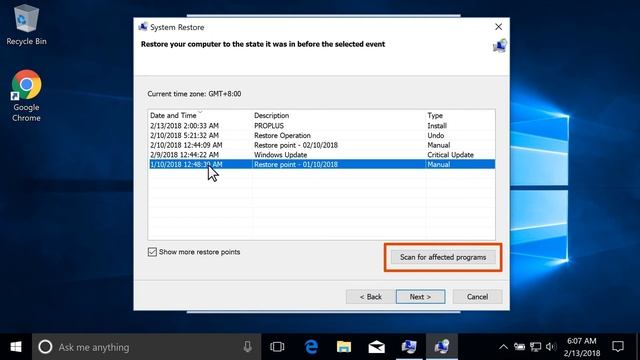
Task: Launch Microsoft Edge from the taskbar
Action: [x=311, y=347]
